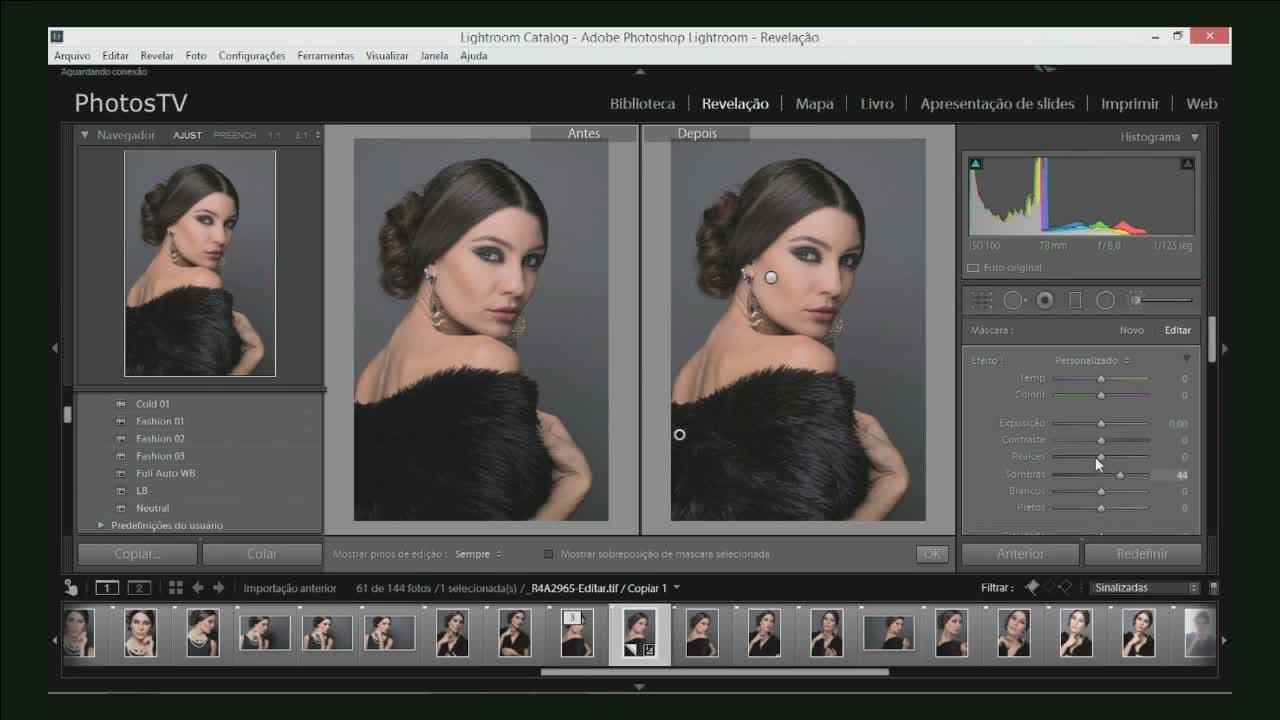Open the Sinalizadas filter dropdown

click(x=1145, y=588)
